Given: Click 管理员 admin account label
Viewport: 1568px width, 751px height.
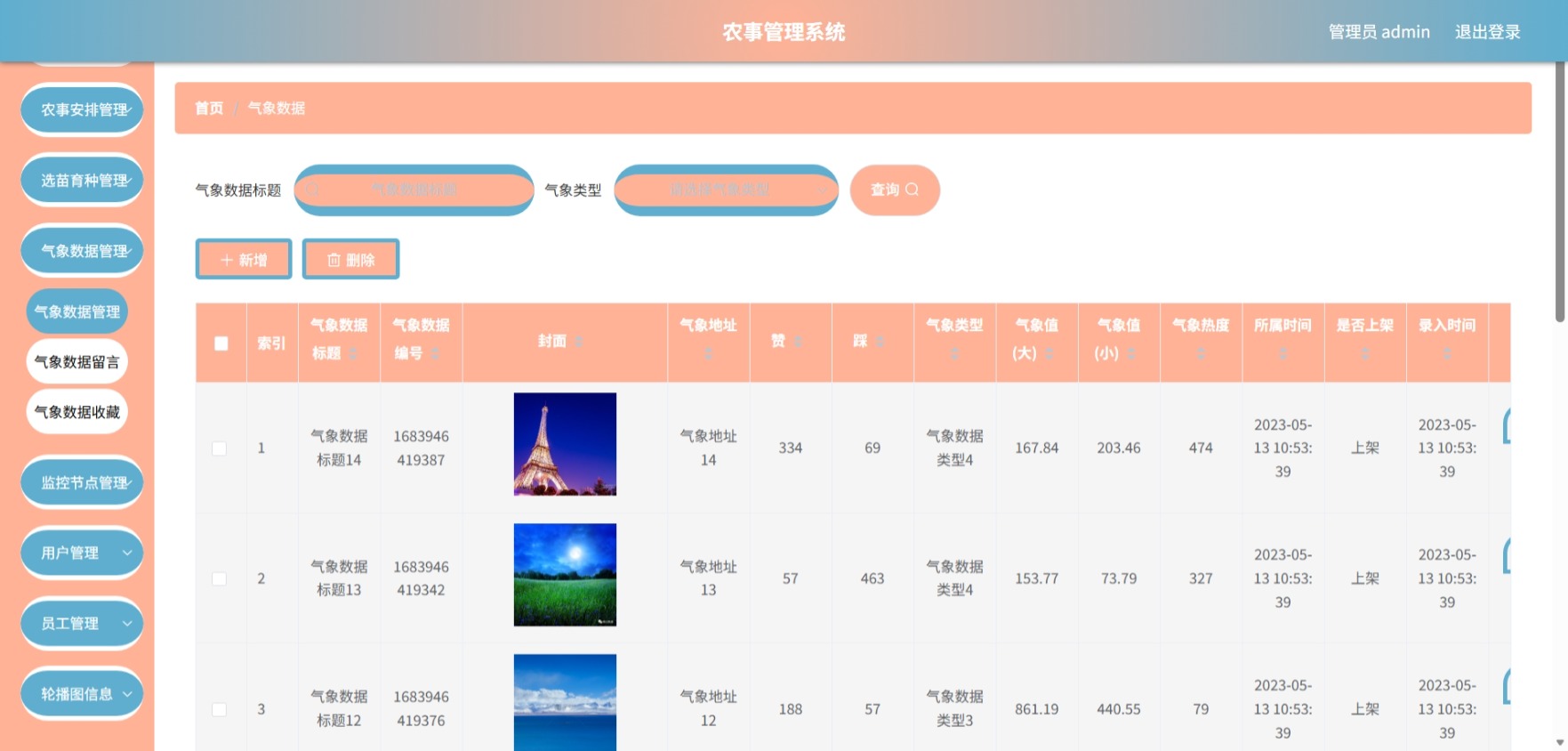Looking at the screenshot, I should 1379,32.
